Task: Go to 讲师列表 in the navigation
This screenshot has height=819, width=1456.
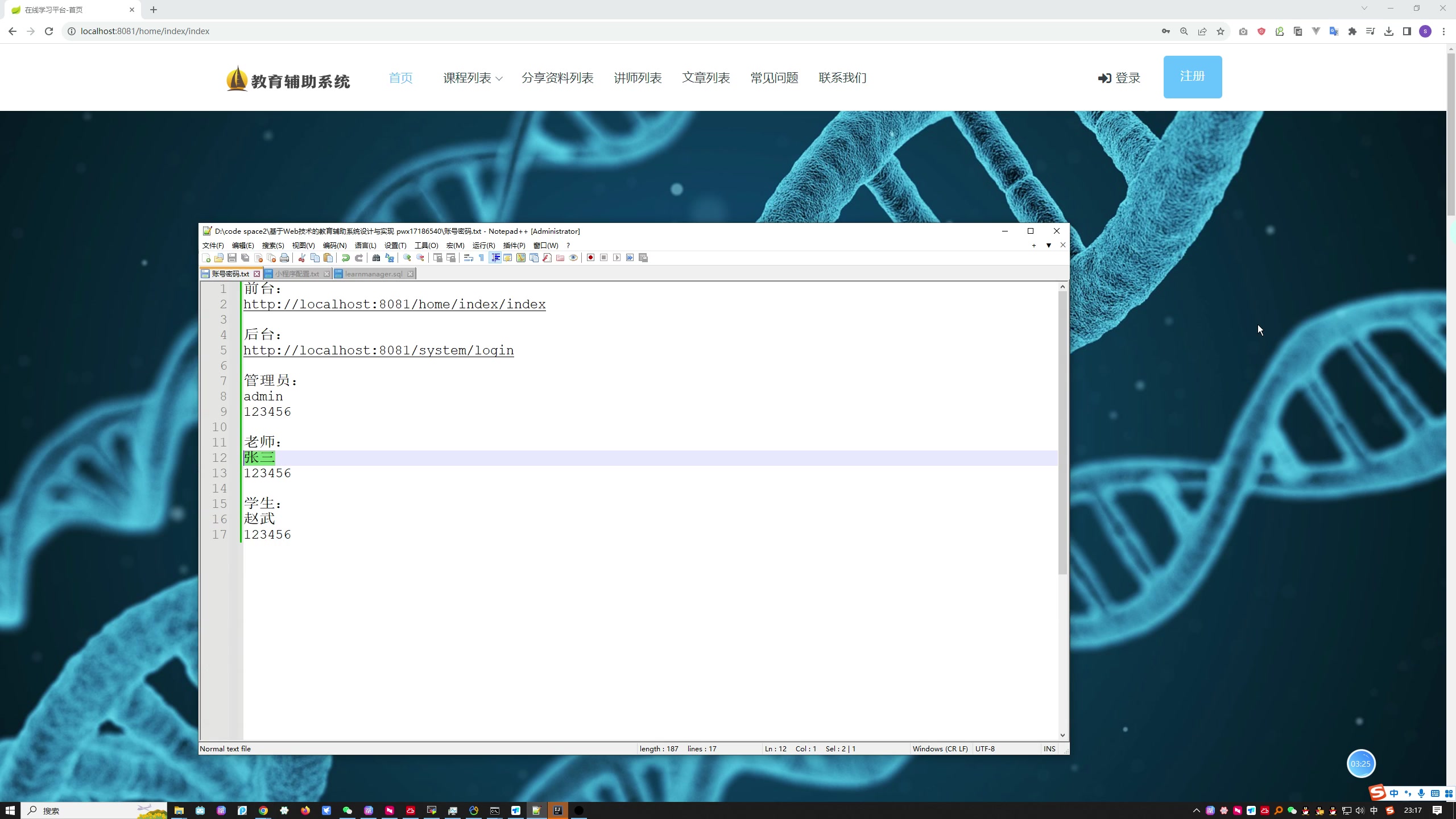Action: tap(638, 78)
